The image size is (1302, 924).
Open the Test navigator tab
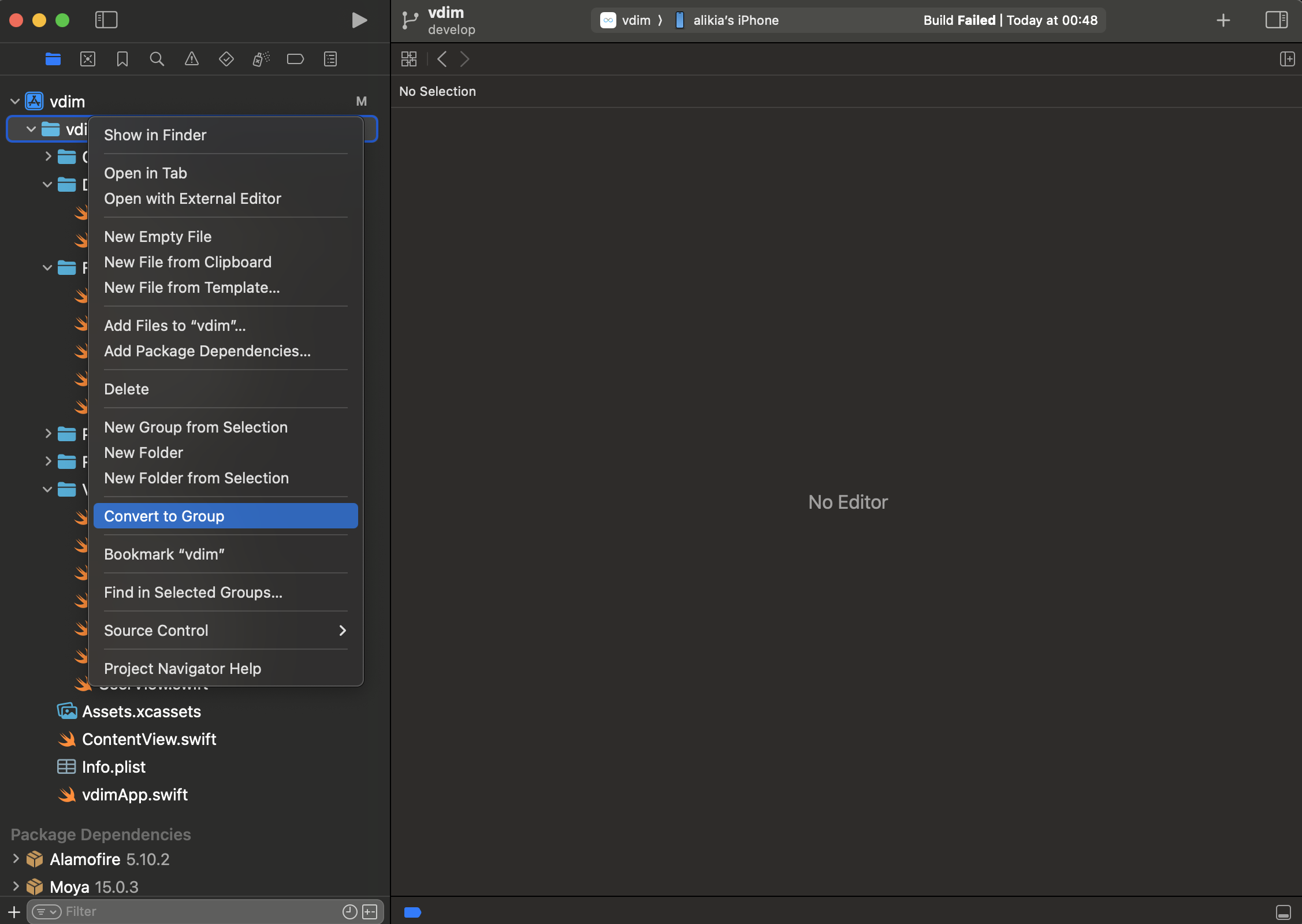click(x=226, y=59)
